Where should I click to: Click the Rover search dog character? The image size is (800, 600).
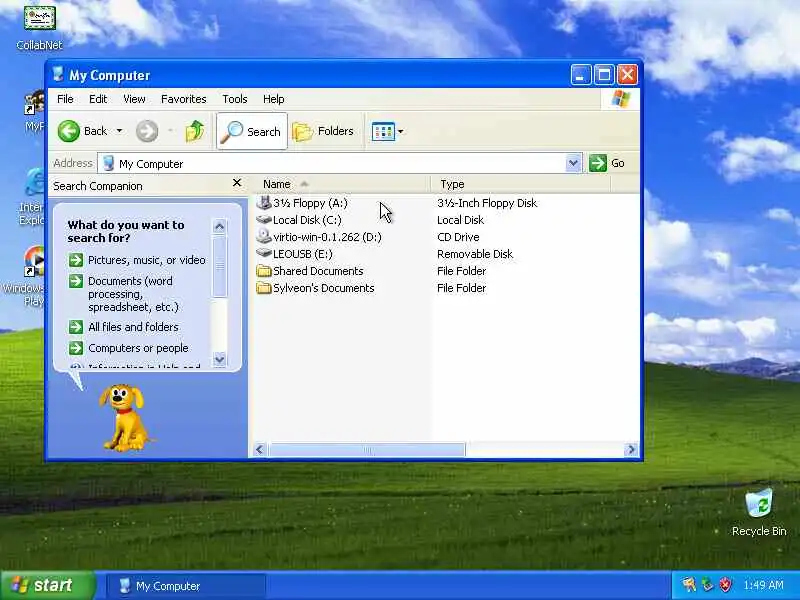(x=124, y=417)
